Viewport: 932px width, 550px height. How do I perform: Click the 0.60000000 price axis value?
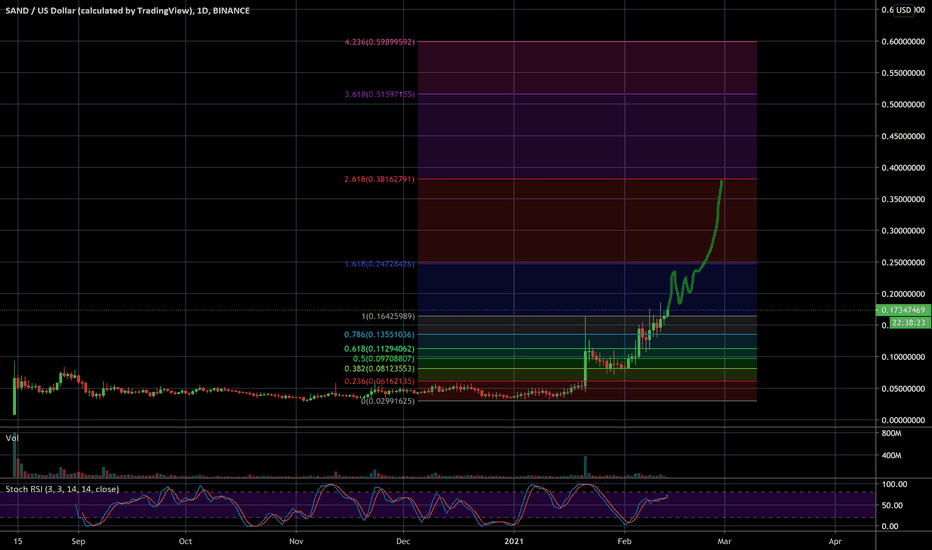tap(903, 42)
